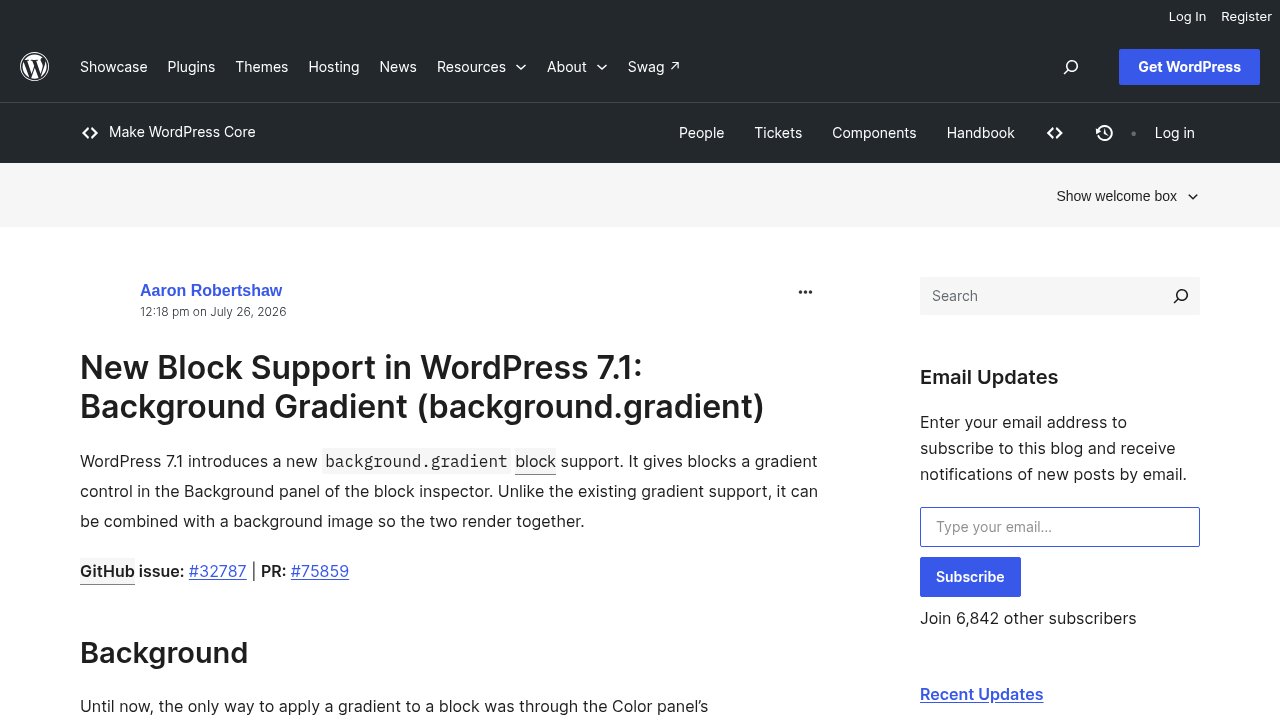
Task: Click 'Join 6,842 other subscribers' text
Action: (1028, 618)
